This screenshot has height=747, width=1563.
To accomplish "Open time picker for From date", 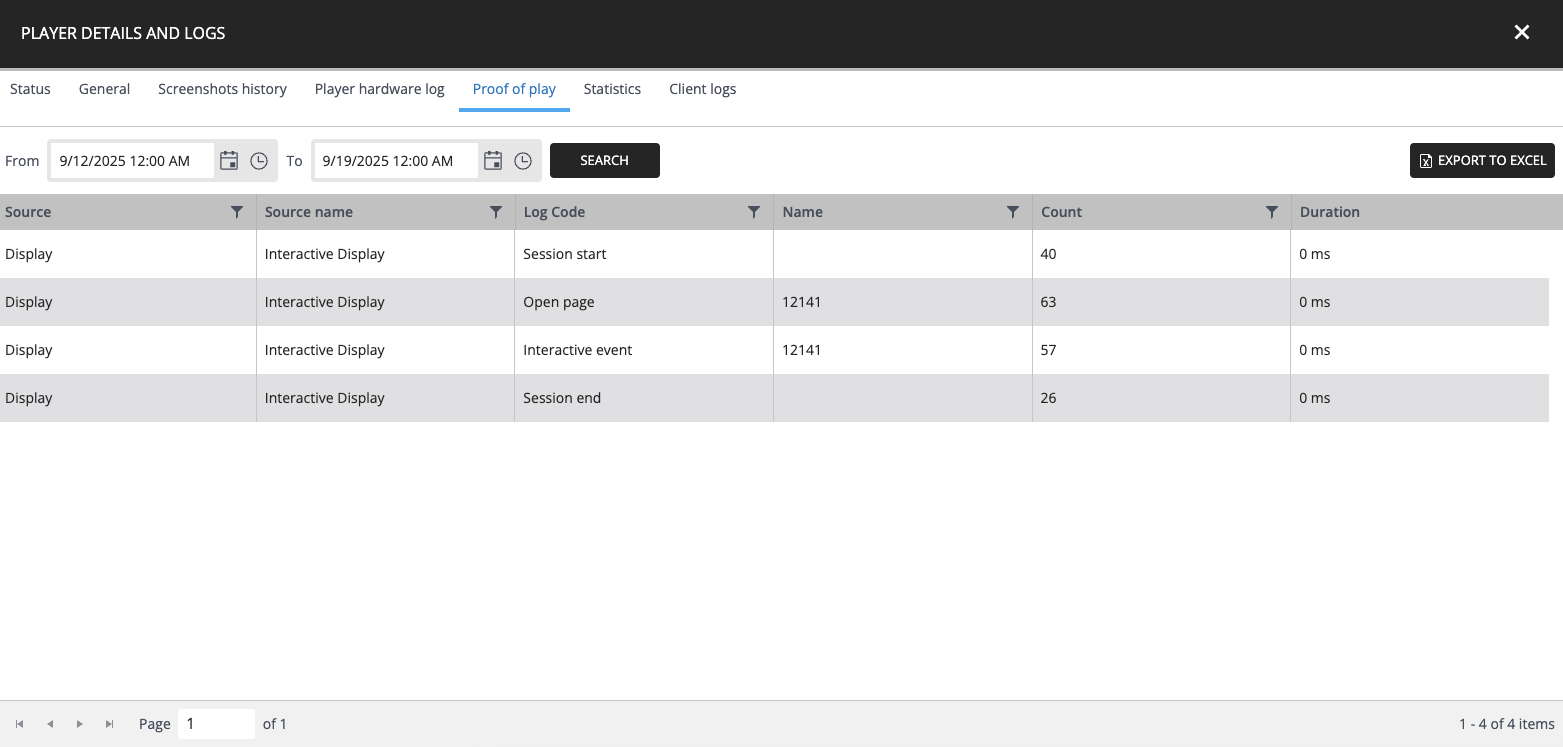I will (259, 161).
